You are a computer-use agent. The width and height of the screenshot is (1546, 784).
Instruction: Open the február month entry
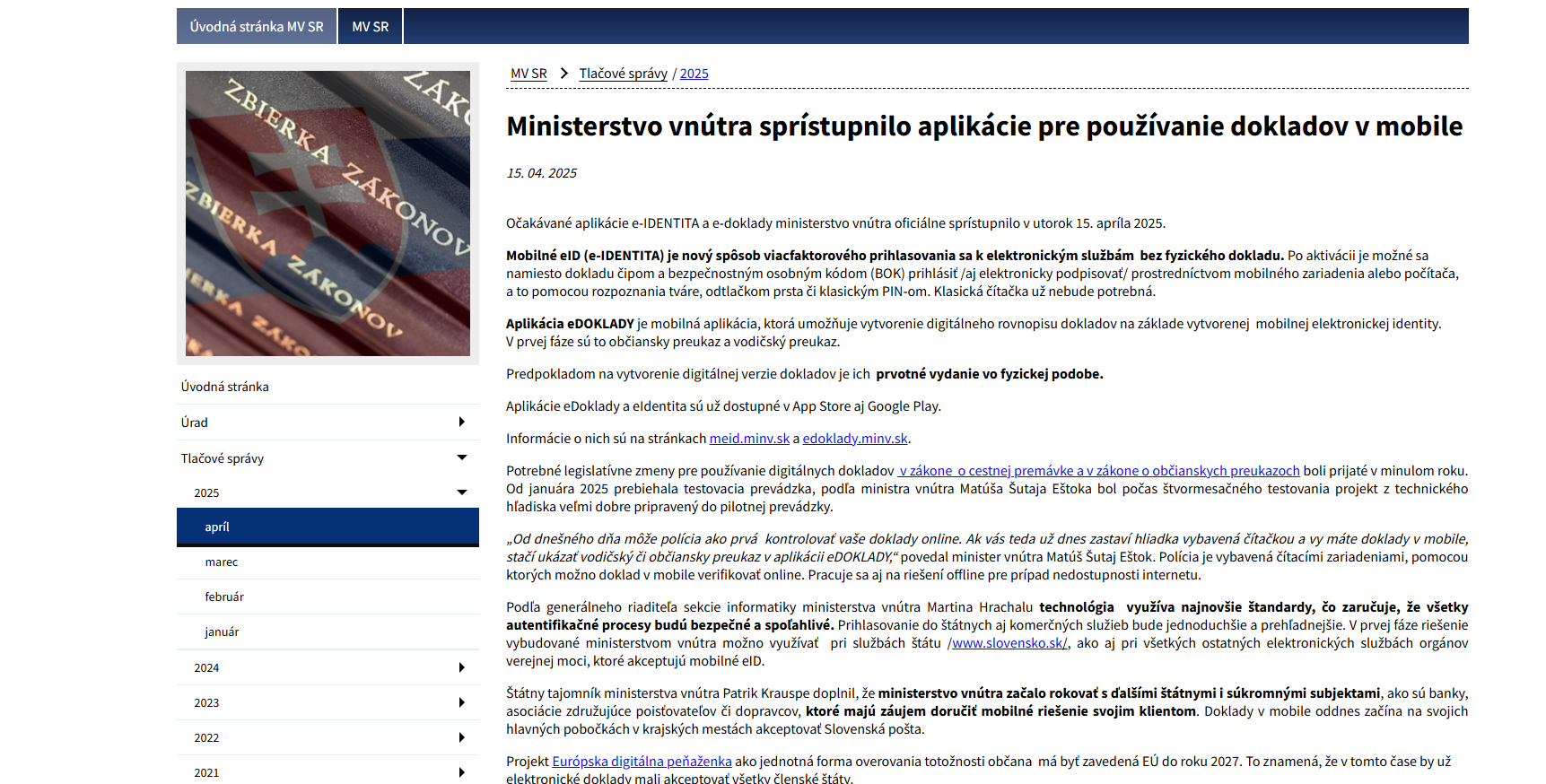pyautogui.click(x=223, y=597)
